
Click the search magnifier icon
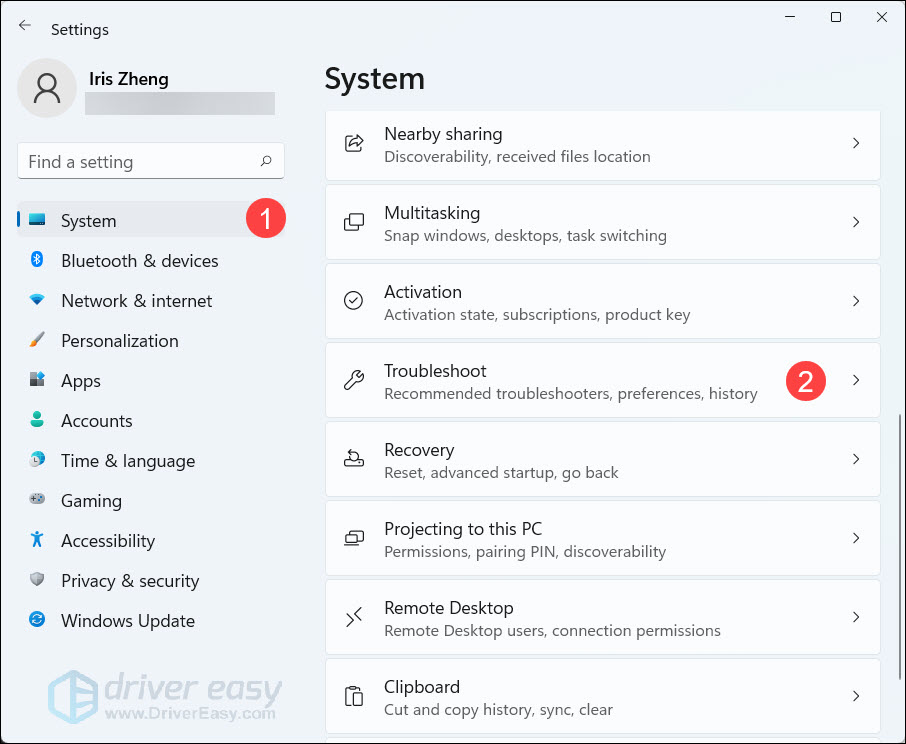coord(266,161)
